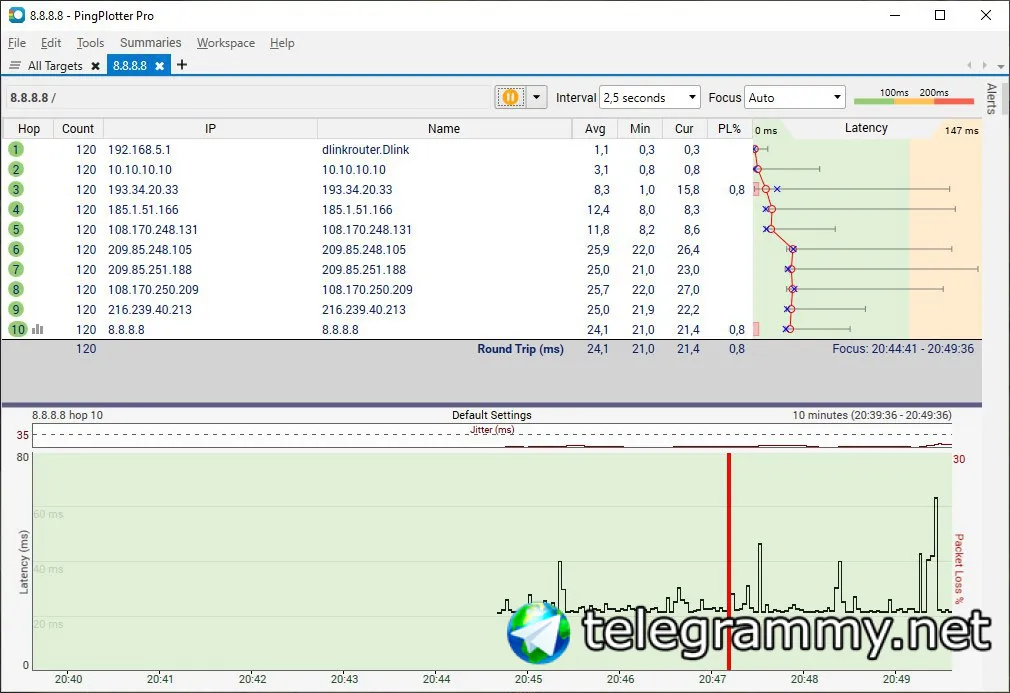Screen dimensions: 1010x693
Task: Open the Workspace menu
Action: [x=225, y=43]
